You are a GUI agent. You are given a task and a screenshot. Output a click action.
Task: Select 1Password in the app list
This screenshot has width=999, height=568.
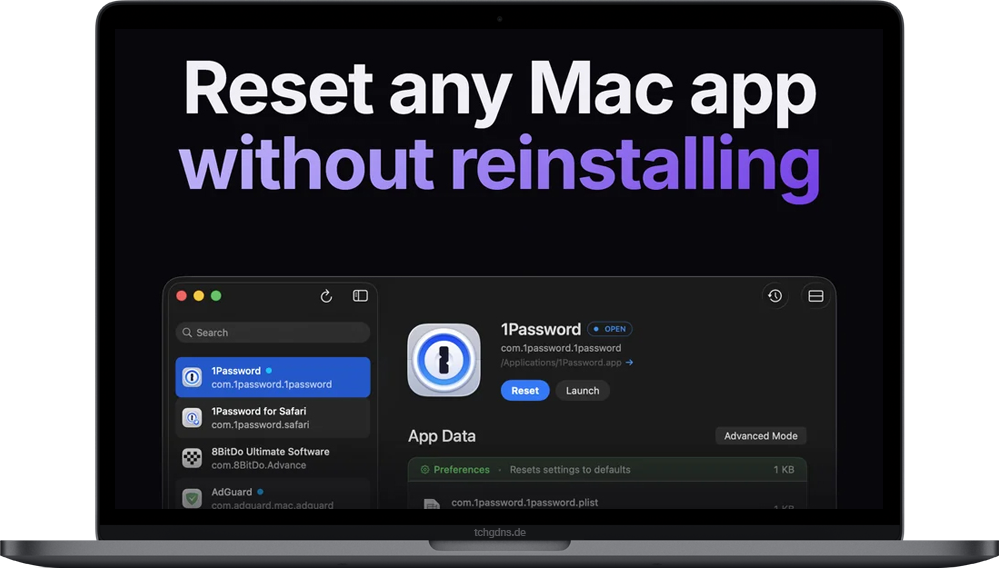click(x=273, y=377)
